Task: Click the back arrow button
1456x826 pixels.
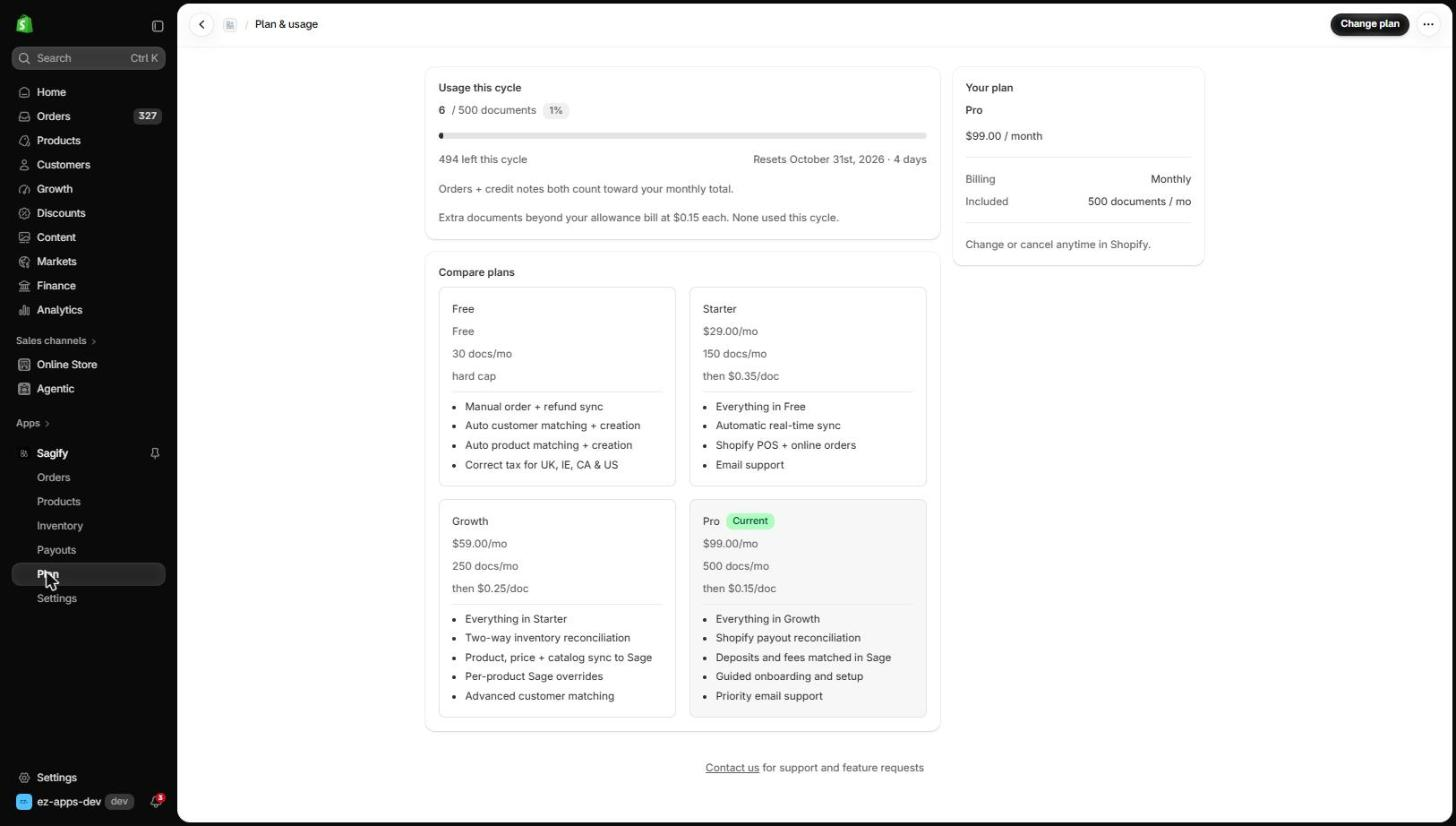Action: point(202,24)
